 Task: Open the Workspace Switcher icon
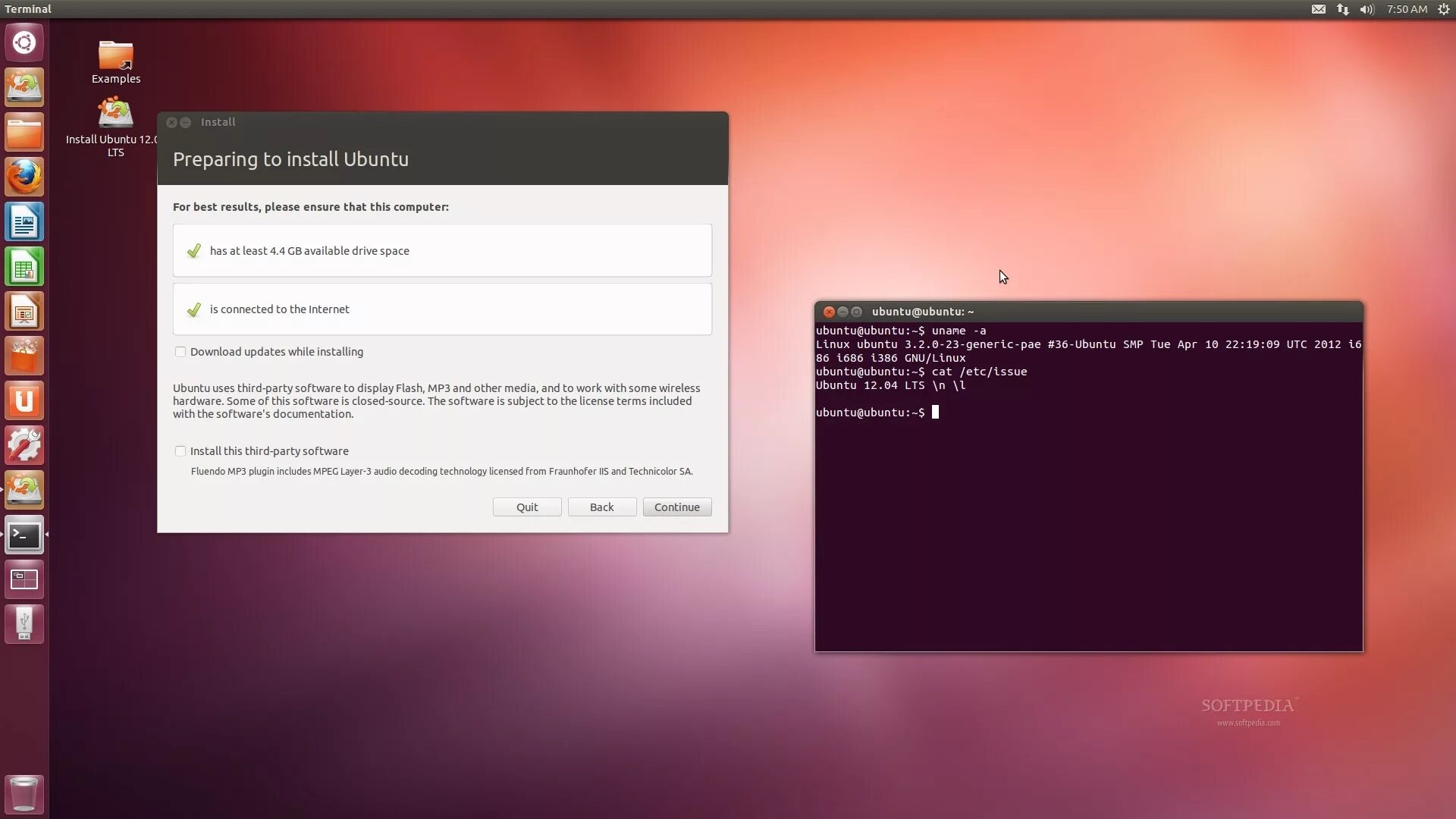click(24, 580)
